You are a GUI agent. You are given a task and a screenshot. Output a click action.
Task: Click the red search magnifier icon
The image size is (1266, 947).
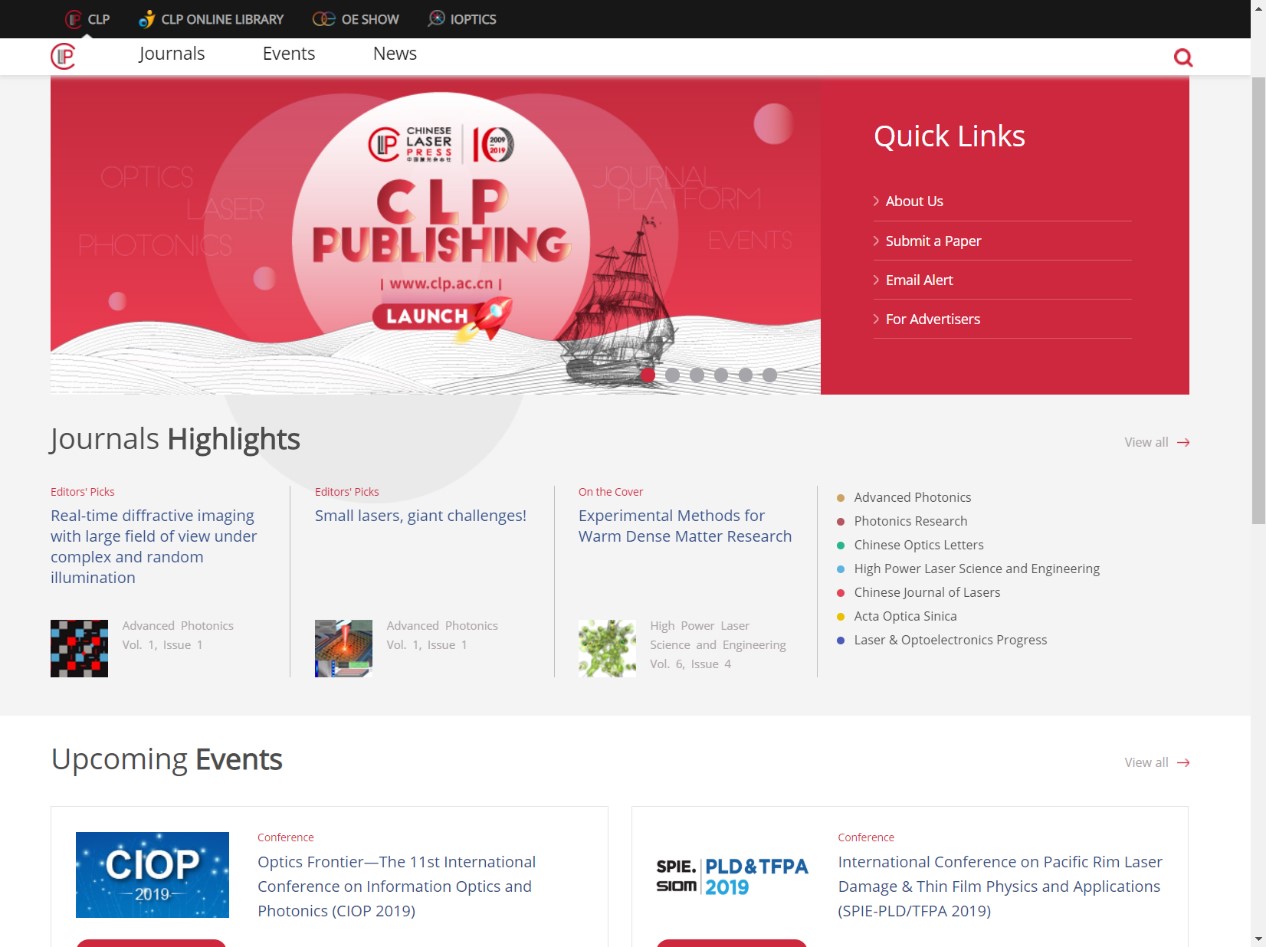pyautogui.click(x=1183, y=57)
